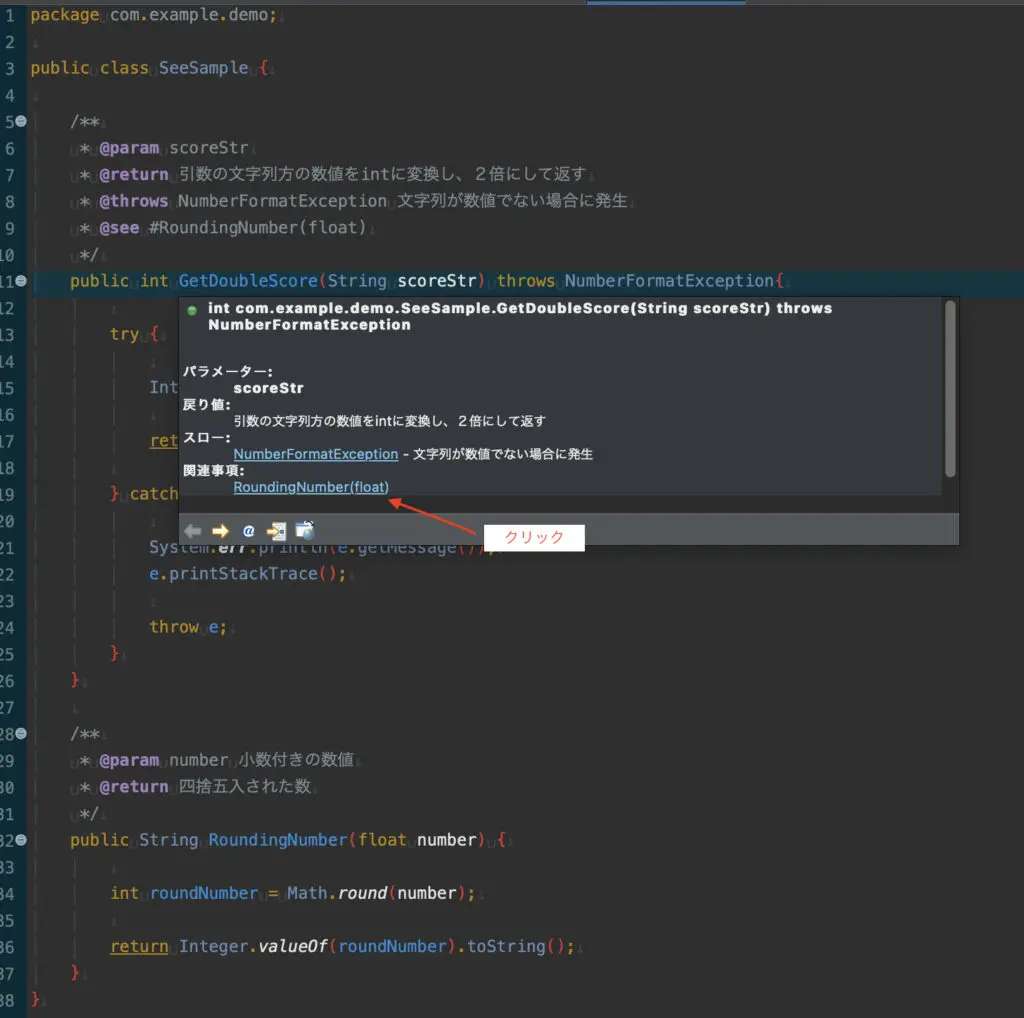
Task: Click e.printStackTrace() call on line 22
Action: [x=248, y=574]
